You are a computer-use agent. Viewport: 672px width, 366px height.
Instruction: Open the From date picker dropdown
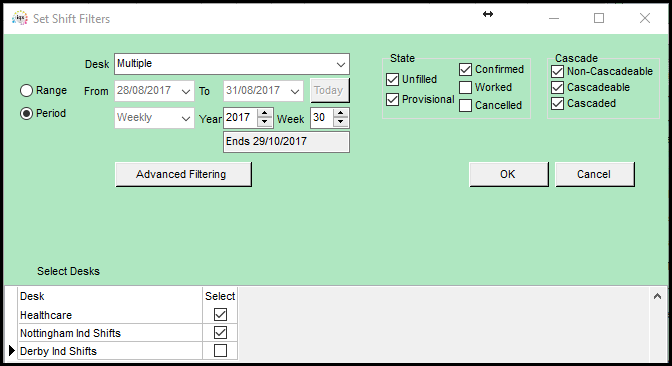click(186, 91)
